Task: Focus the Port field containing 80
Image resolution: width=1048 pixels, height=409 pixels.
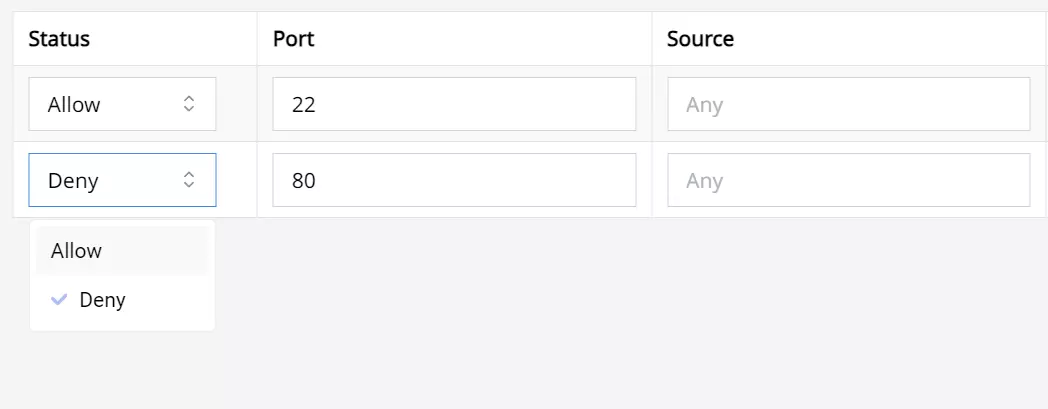Action: [454, 180]
